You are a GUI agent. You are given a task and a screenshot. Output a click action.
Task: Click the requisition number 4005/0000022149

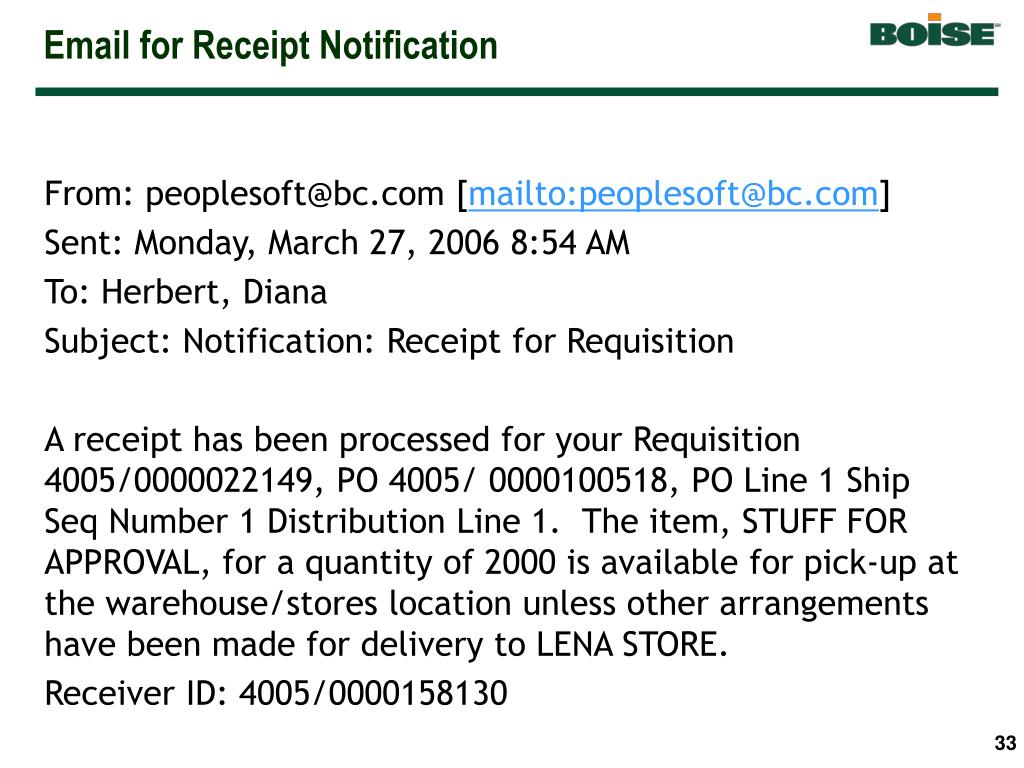coord(179,481)
